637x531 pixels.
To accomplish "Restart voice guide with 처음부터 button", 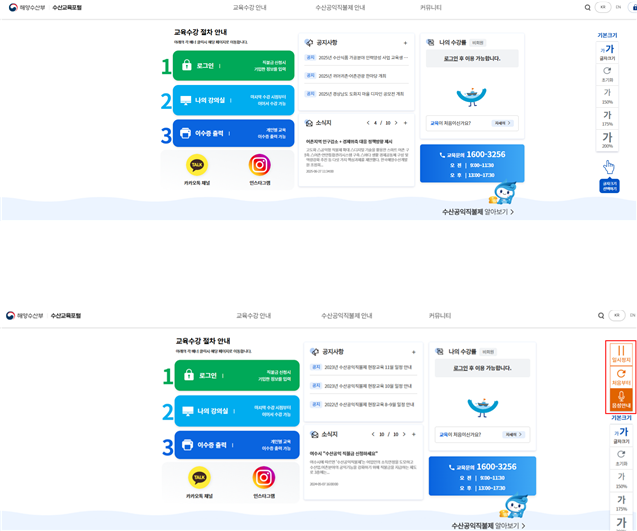I will coord(621,377).
